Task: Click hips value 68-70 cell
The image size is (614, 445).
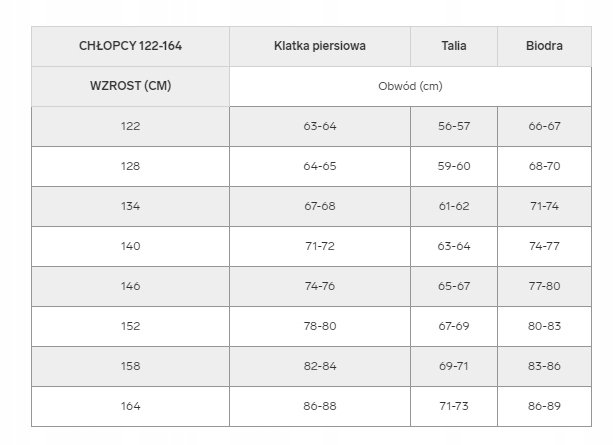Action: [x=544, y=166]
